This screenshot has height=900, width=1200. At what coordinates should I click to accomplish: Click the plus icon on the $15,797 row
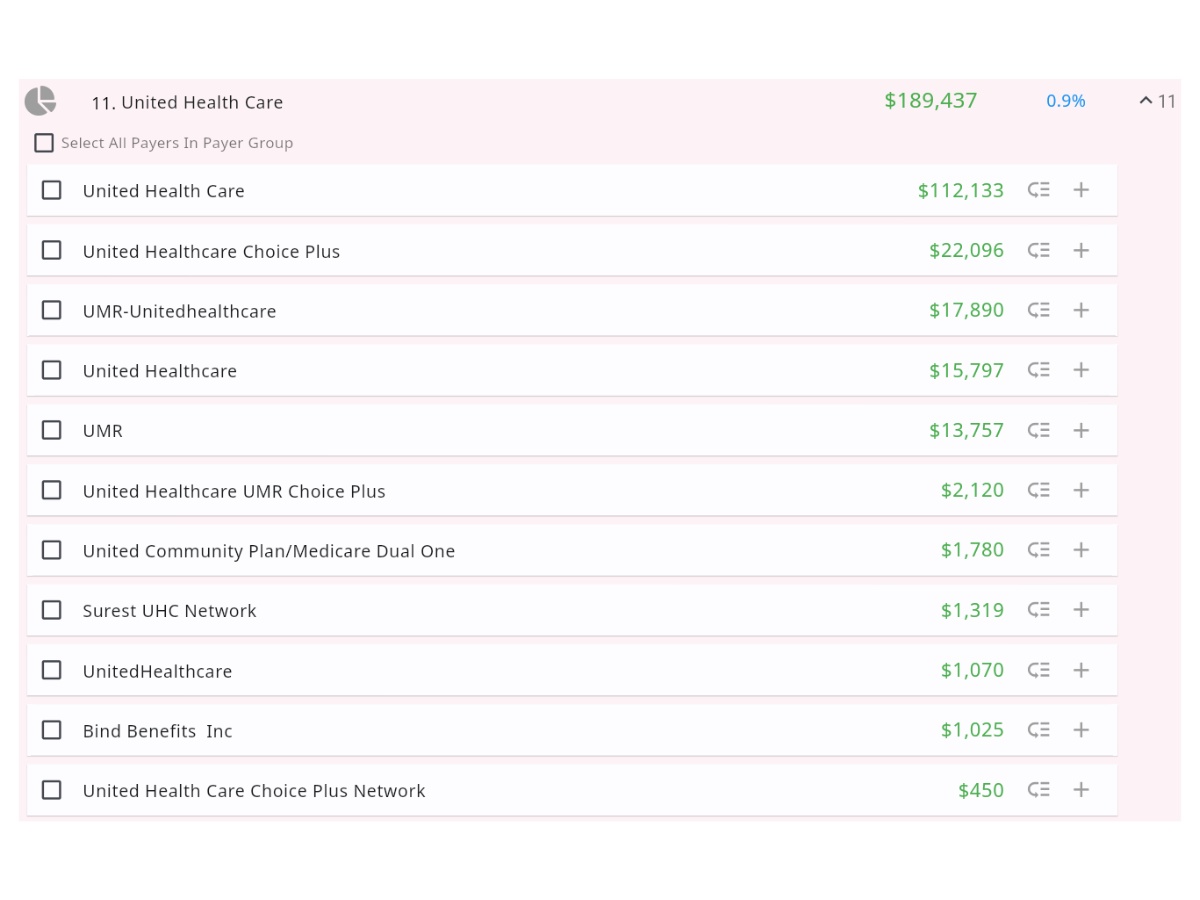1081,370
